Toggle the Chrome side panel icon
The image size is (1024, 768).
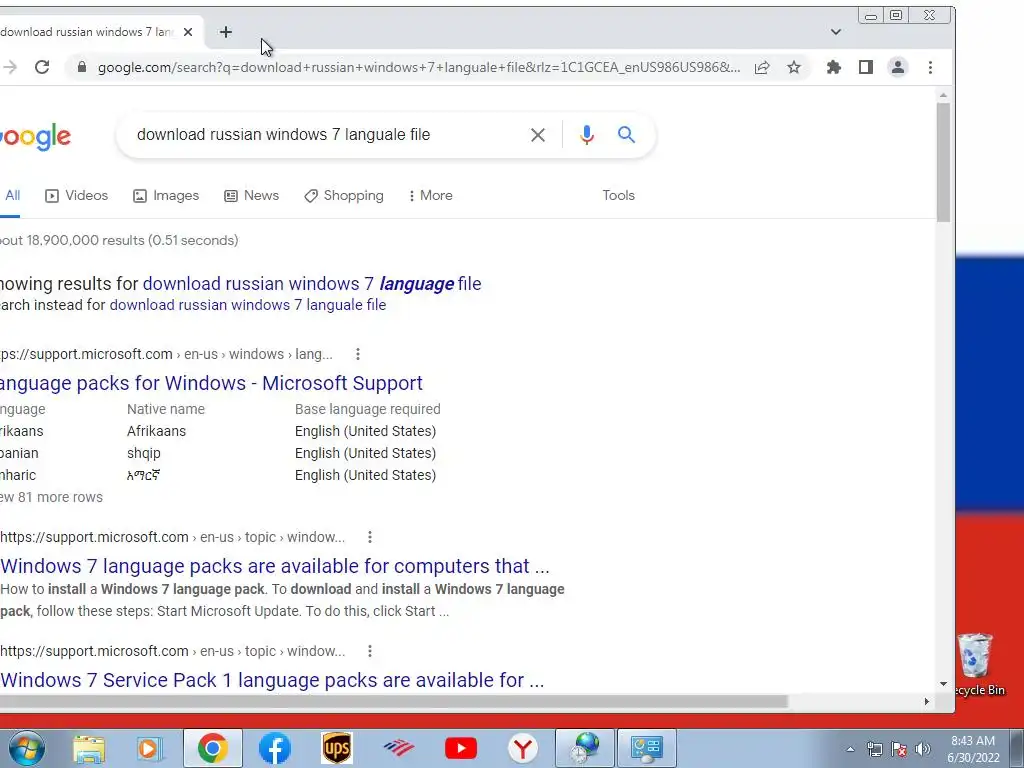865,67
